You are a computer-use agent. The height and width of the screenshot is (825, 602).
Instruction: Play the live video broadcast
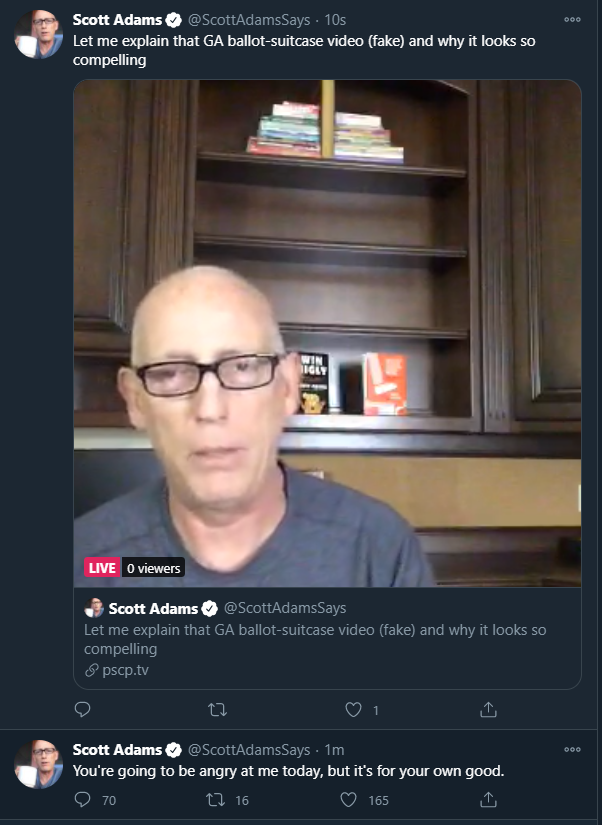[x=327, y=333]
